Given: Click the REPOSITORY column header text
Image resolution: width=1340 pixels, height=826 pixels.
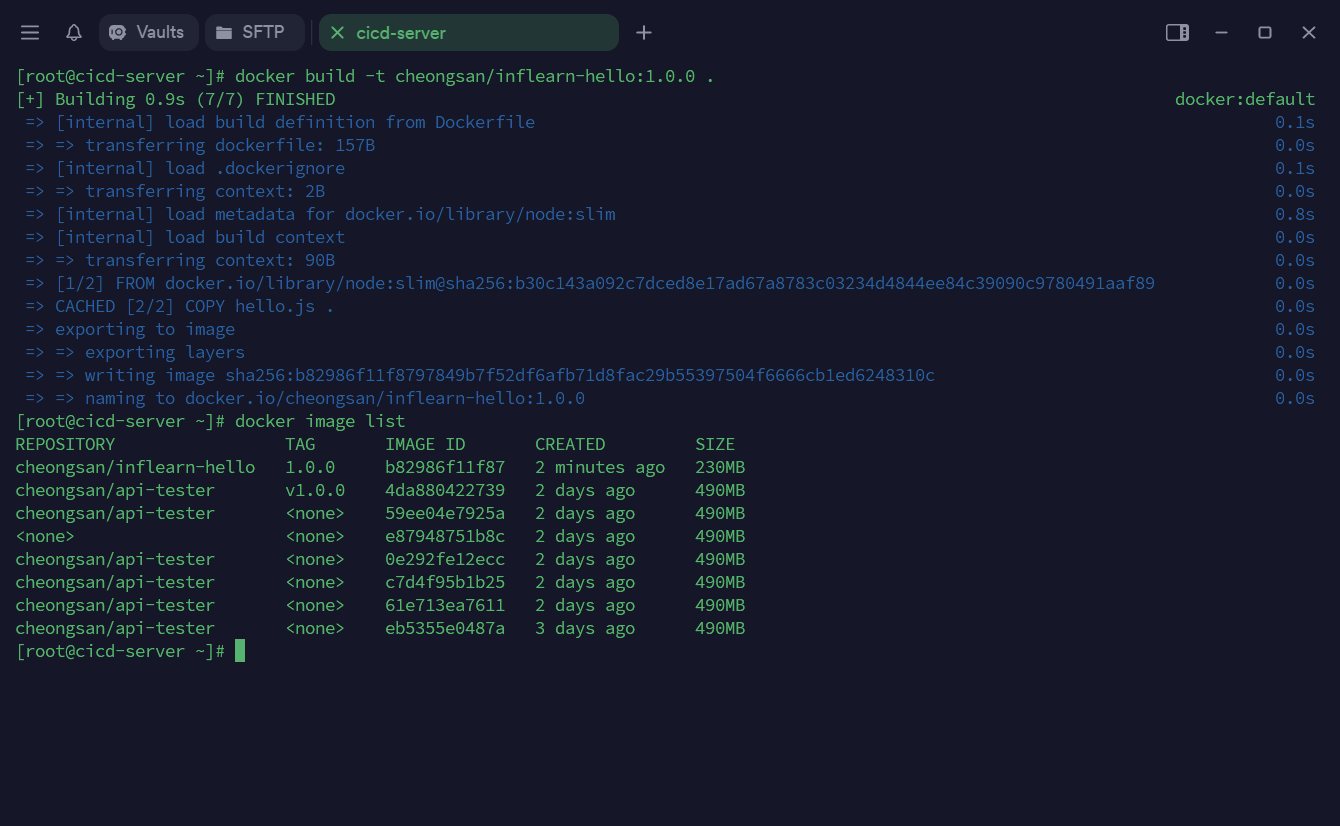Looking at the screenshot, I should (65, 444).
